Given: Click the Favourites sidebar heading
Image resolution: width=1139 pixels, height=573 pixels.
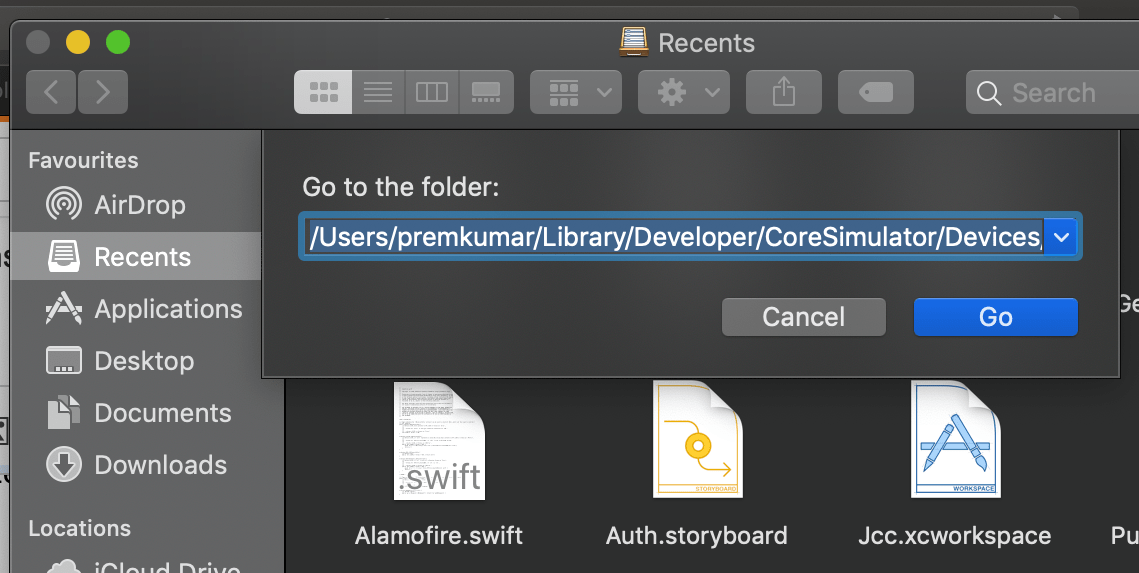Looking at the screenshot, I should pos(83,160).
